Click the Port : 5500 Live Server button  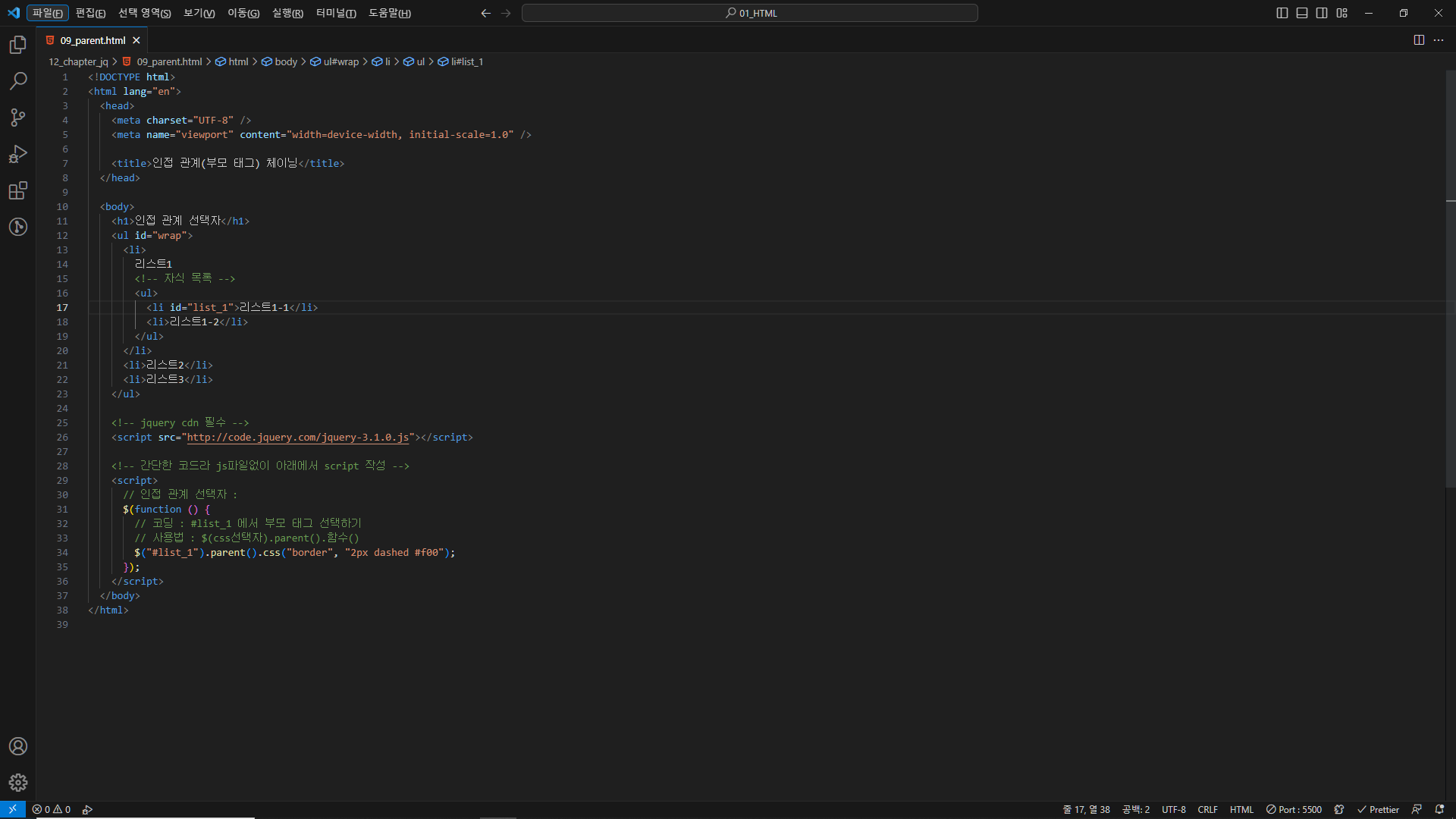(1294, 810)
